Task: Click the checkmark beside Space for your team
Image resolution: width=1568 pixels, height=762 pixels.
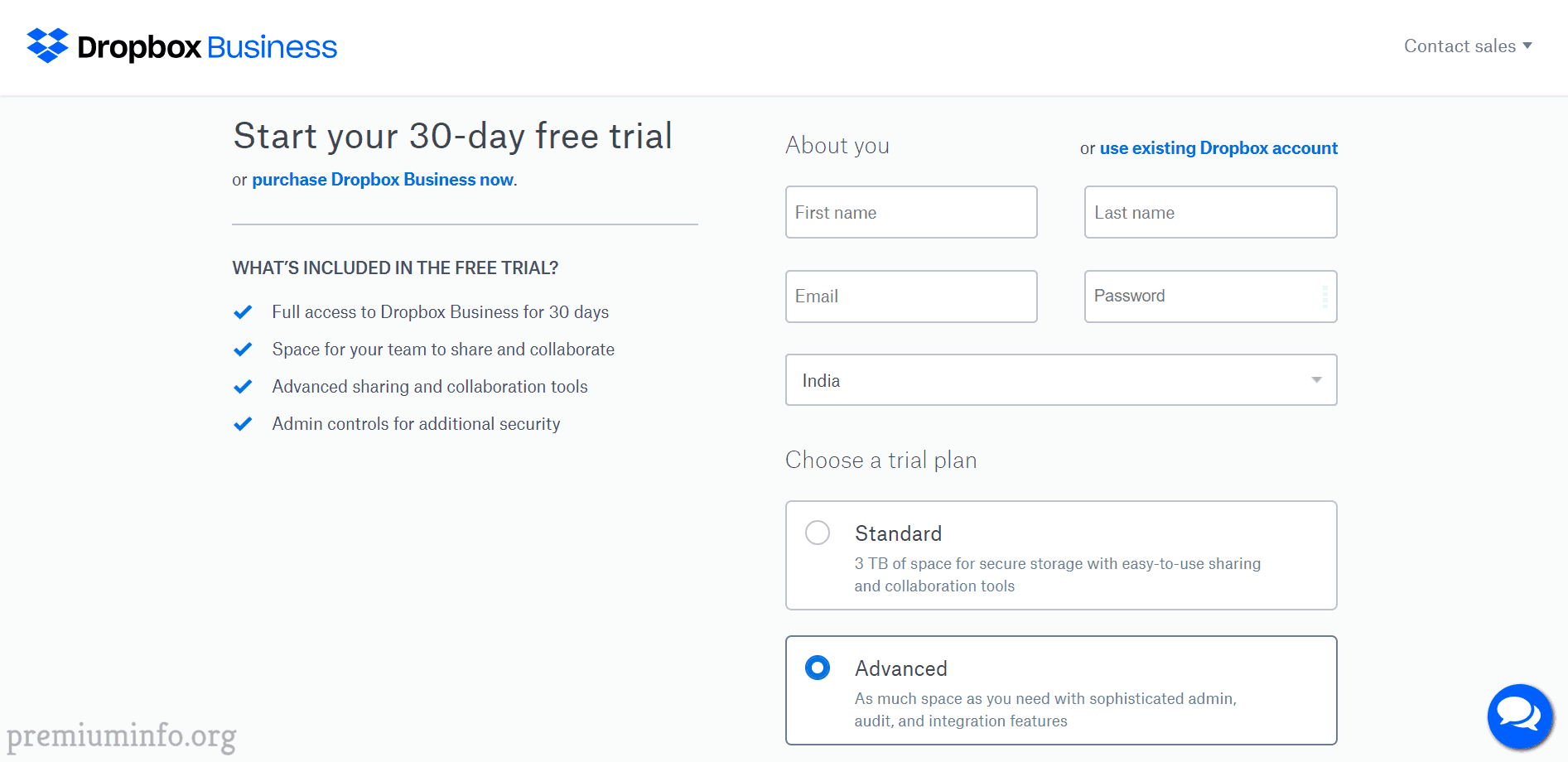Action: [x=243, y=350]
